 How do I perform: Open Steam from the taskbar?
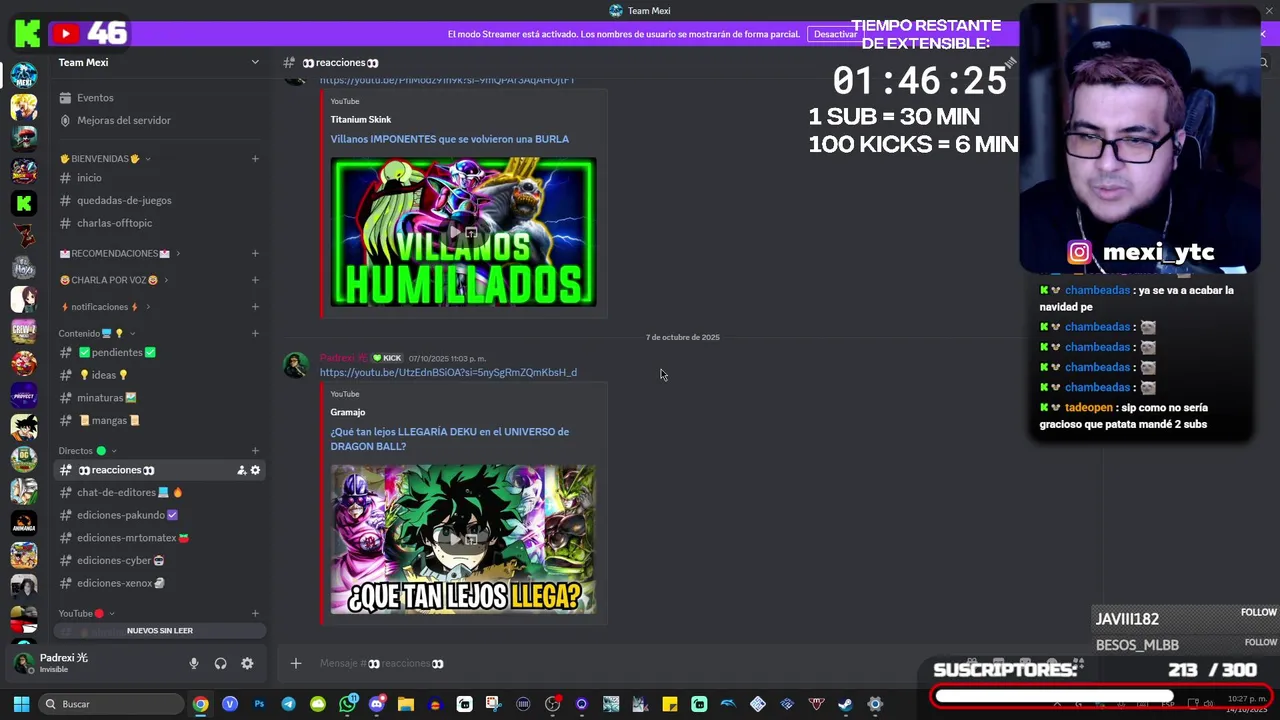(845, 704)
